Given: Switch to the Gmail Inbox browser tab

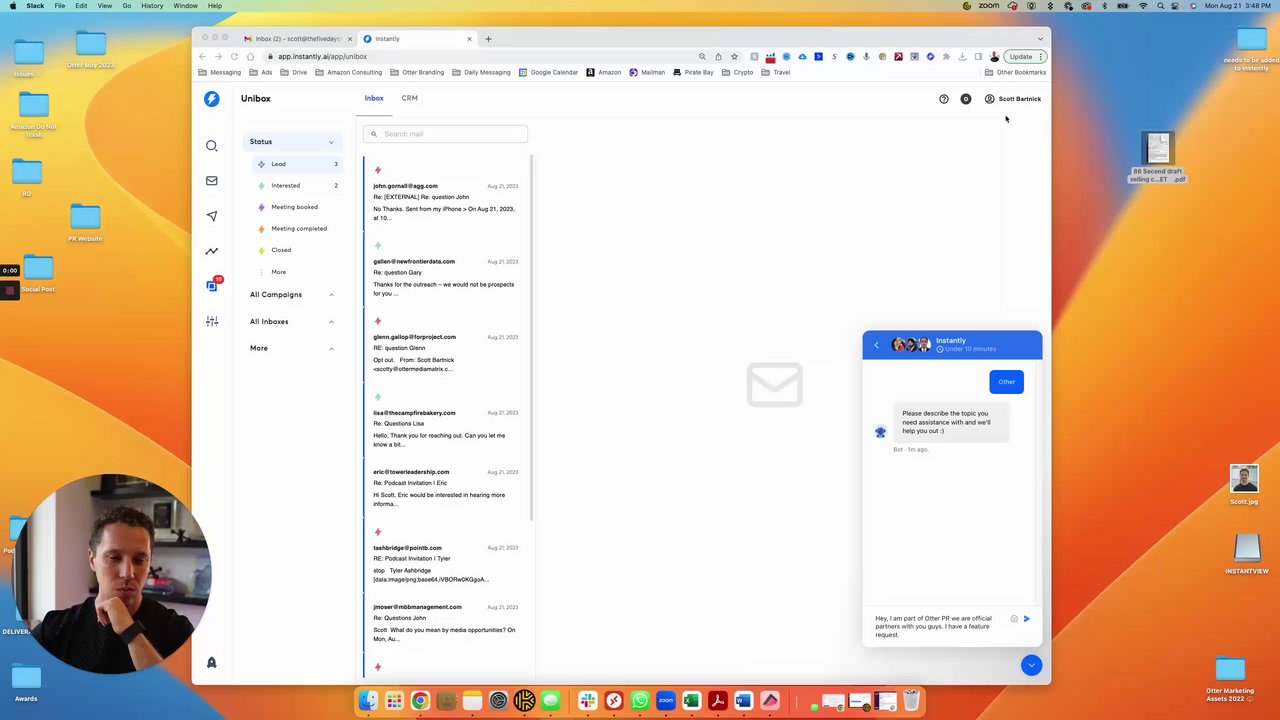Looking at the screenshot, I should point(297,39).
